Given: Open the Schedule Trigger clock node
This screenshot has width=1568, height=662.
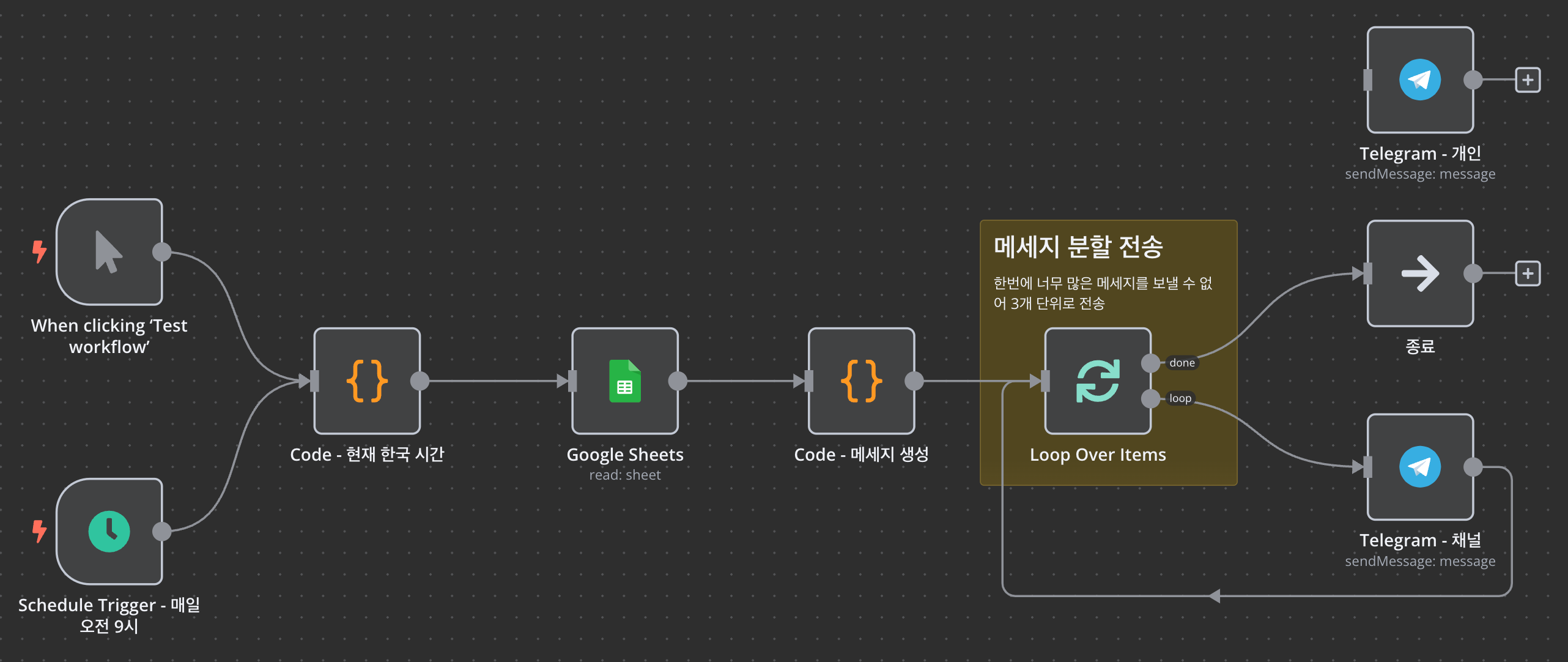Looking at the screenshot, I should coord(109,531).
